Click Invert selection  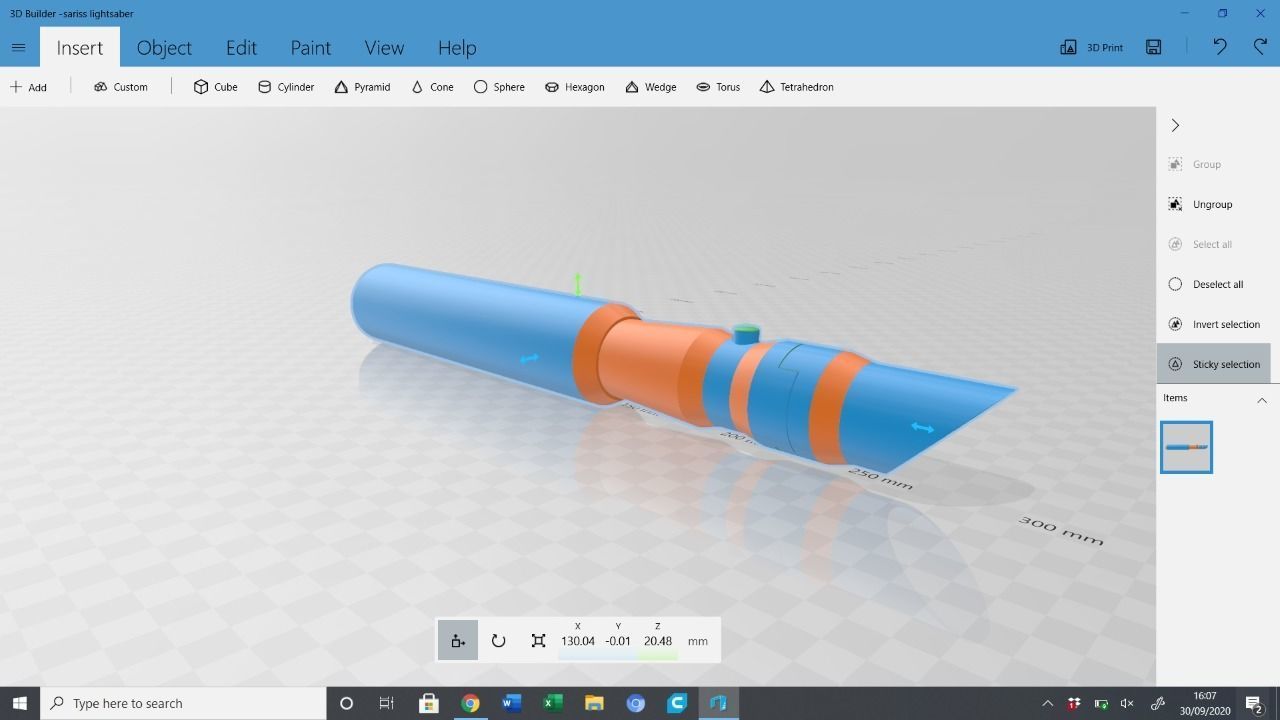1213,324
